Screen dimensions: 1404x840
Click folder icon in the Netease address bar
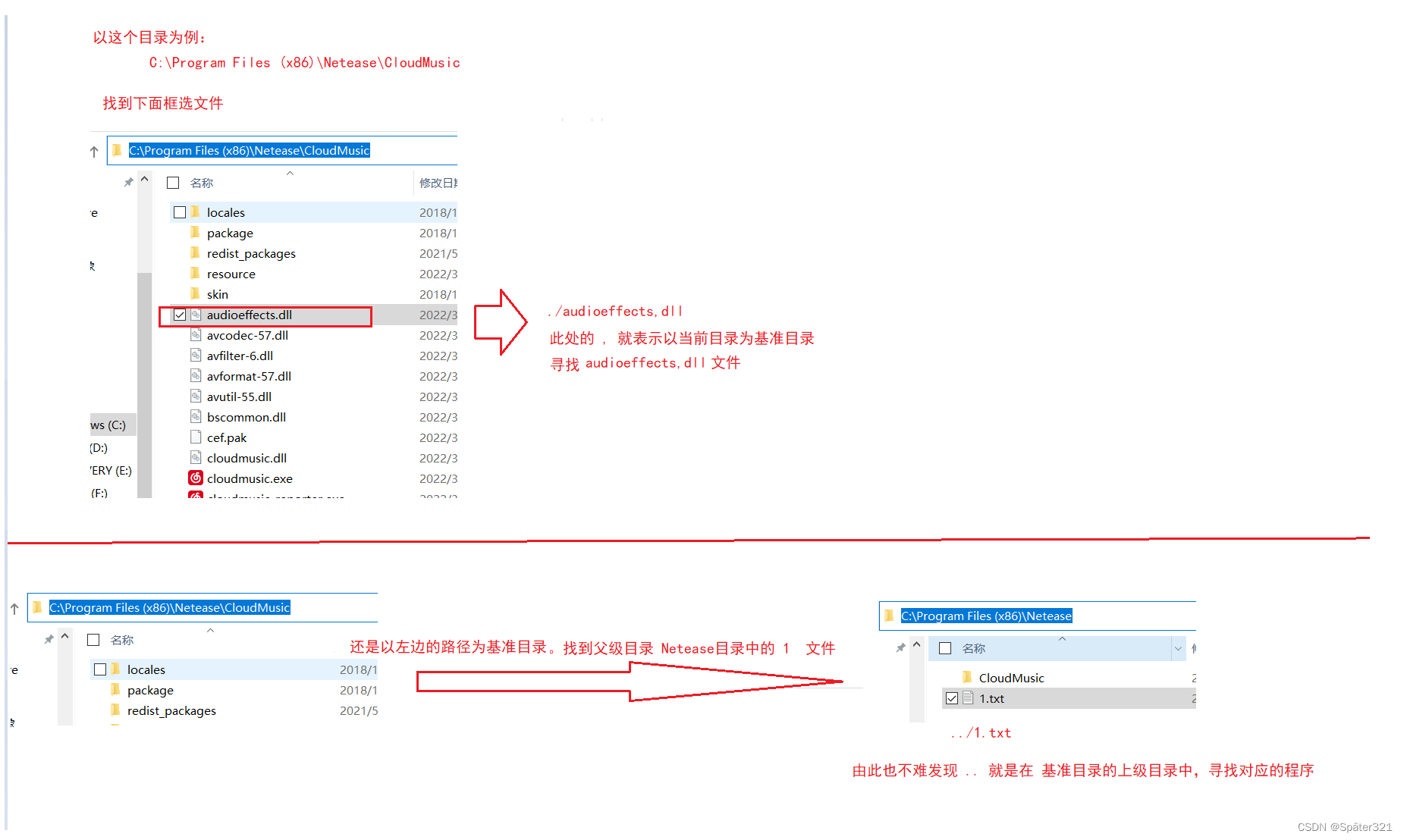(x=889, y=616)
